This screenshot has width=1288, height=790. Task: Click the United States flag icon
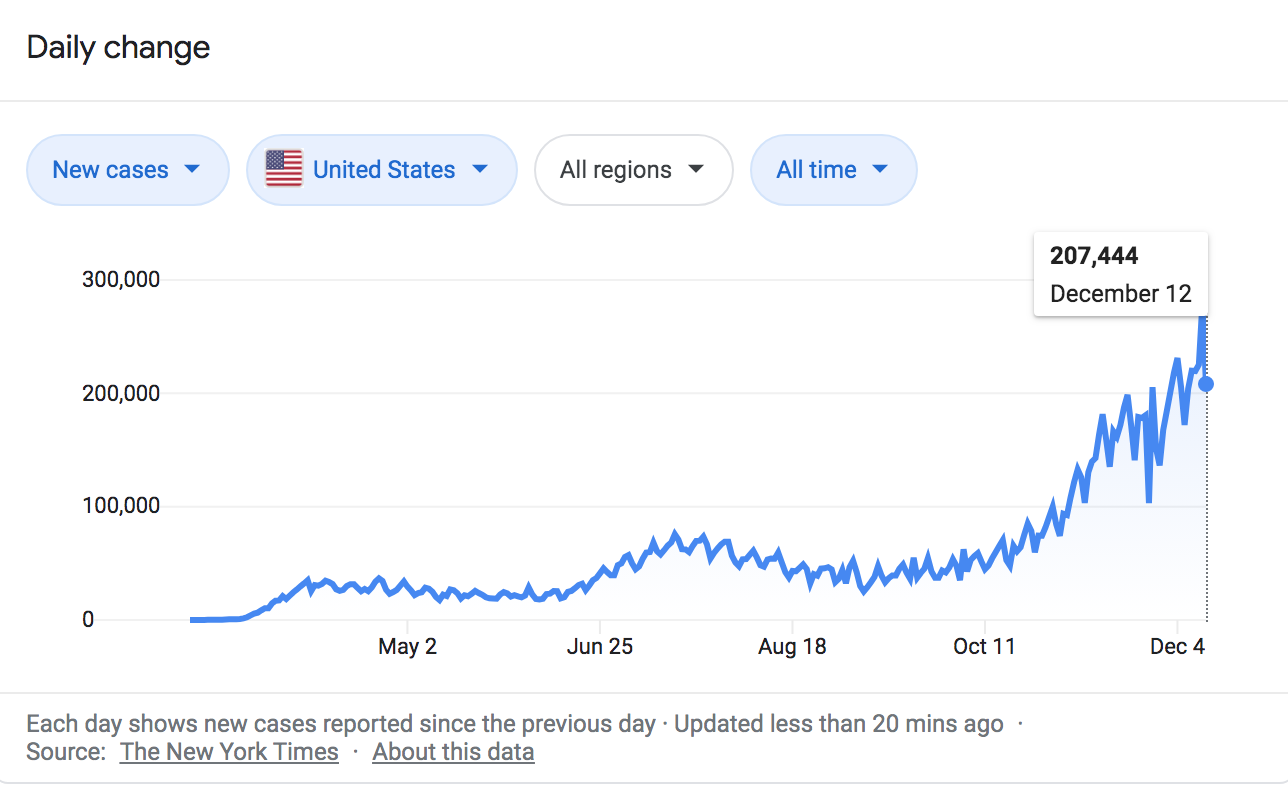click(284, 170)
